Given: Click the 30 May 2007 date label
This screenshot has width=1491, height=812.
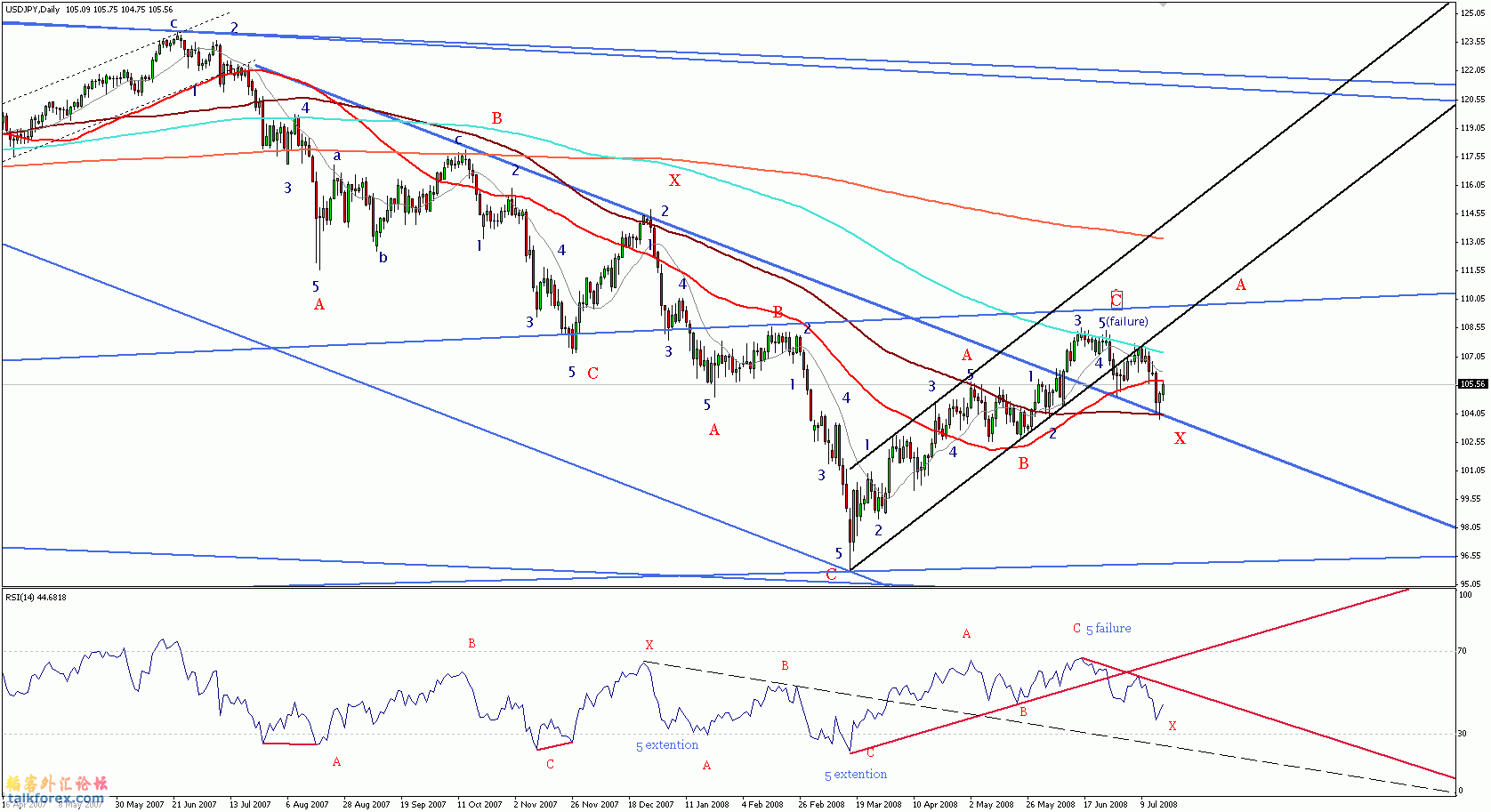Looking at the screenshot, I should tap(140, 805).
